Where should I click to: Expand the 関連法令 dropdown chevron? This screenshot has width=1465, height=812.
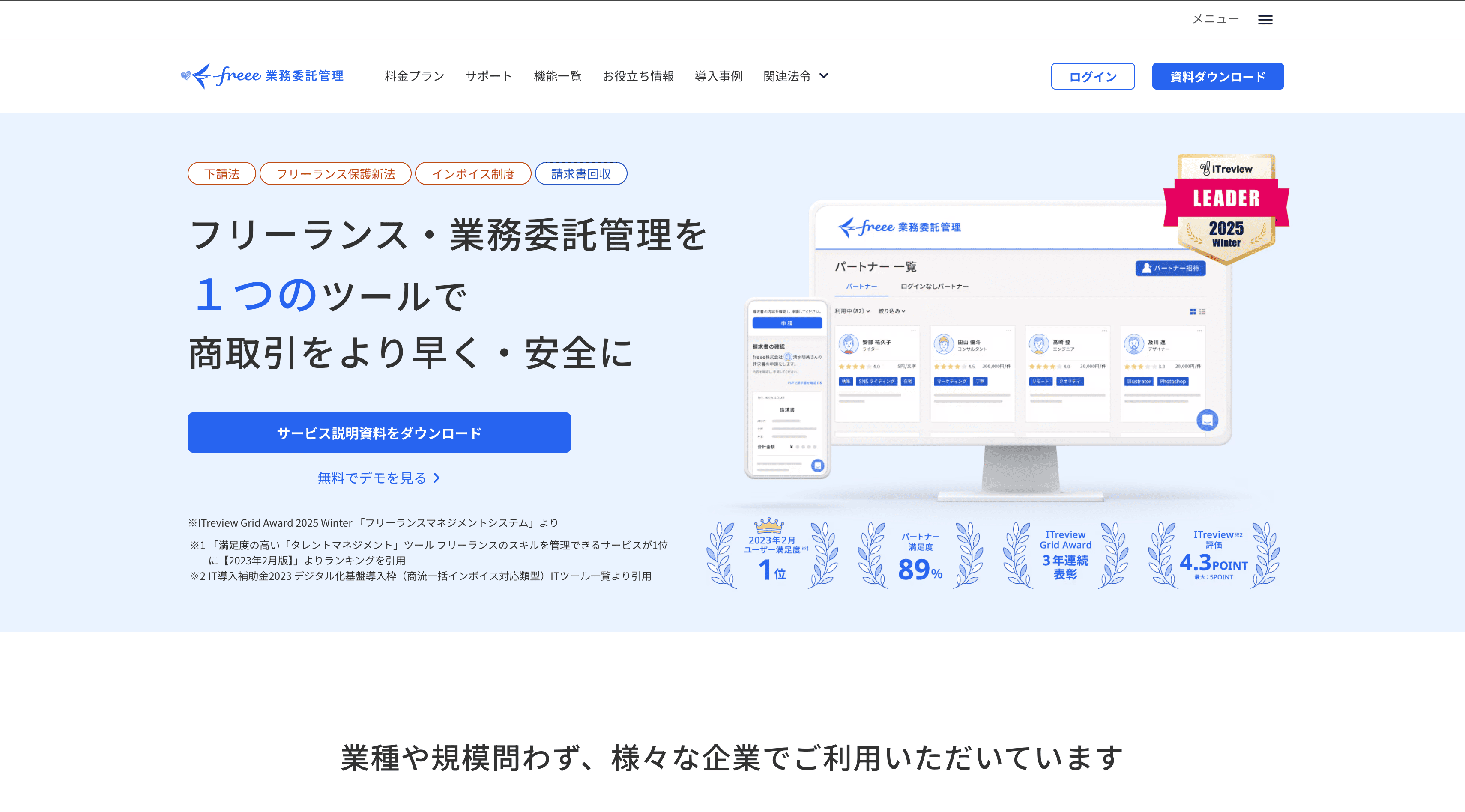click(x=823, y=76)
